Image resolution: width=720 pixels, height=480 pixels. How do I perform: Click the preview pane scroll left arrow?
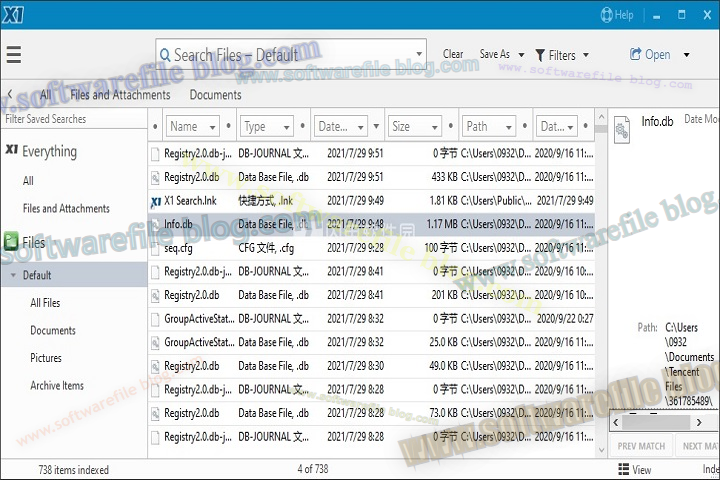(616, 422)
